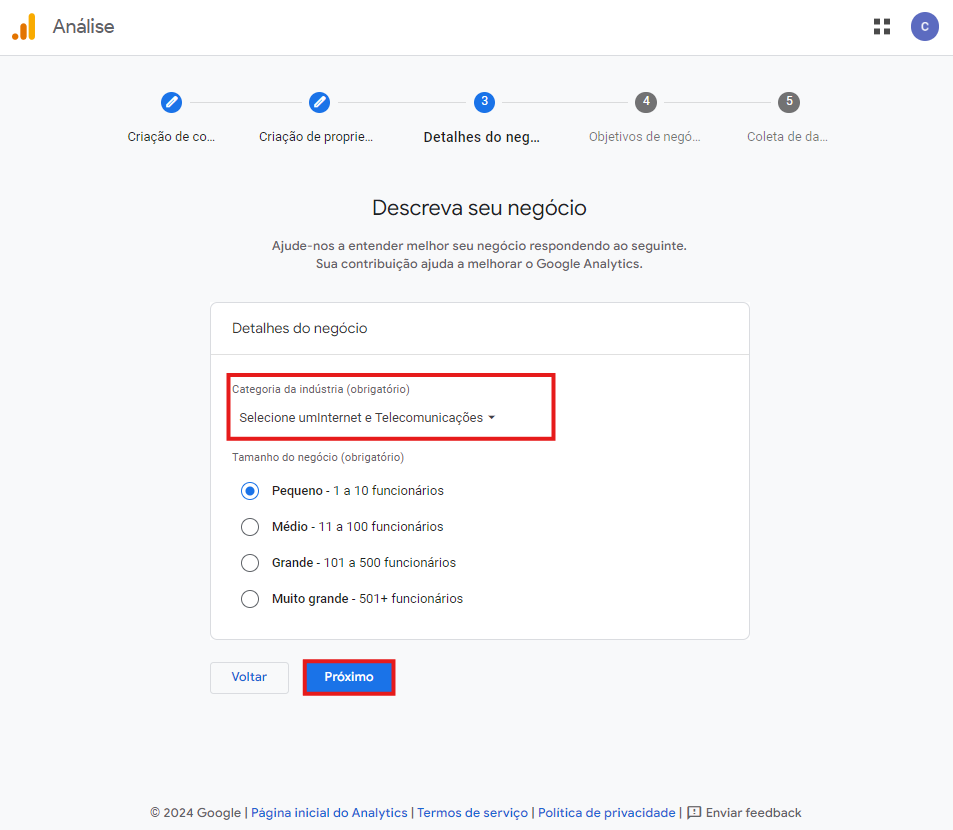Click the step 4 circle indicator

pyautogui.click(x=646, y=102)
